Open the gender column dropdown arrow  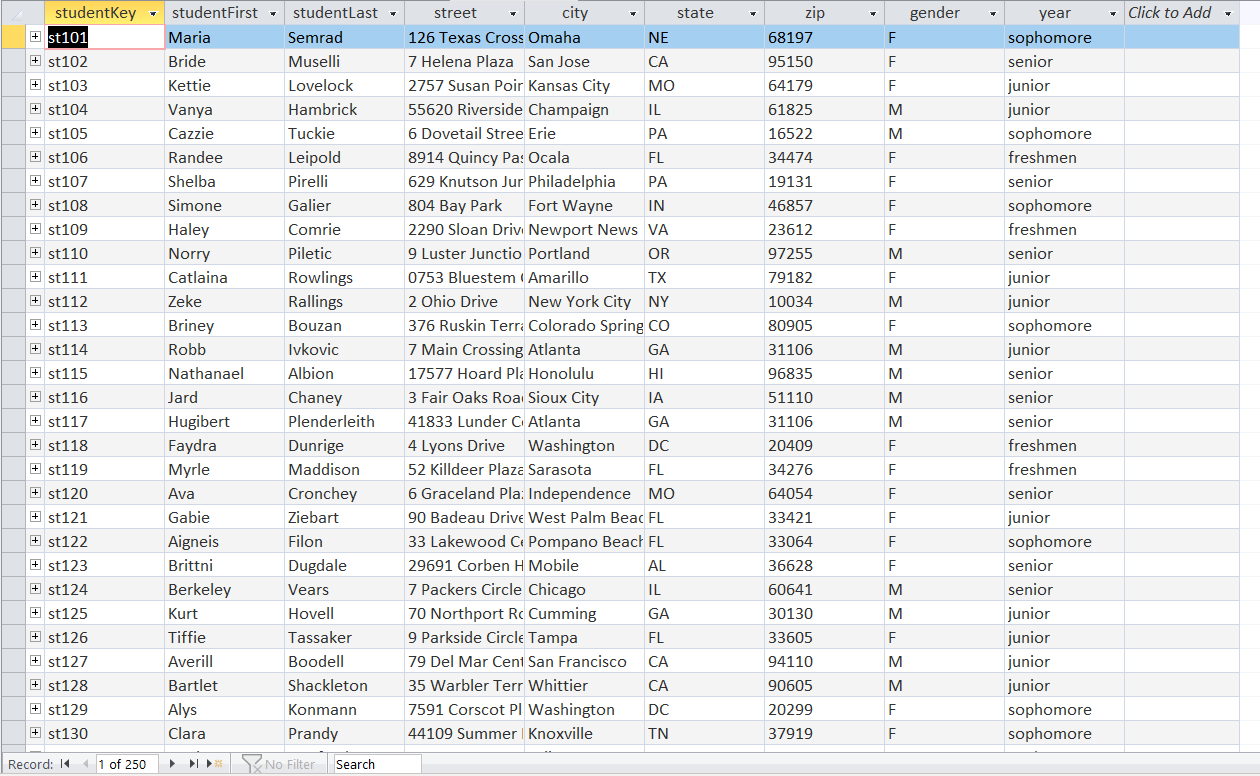tap(995, 13)
